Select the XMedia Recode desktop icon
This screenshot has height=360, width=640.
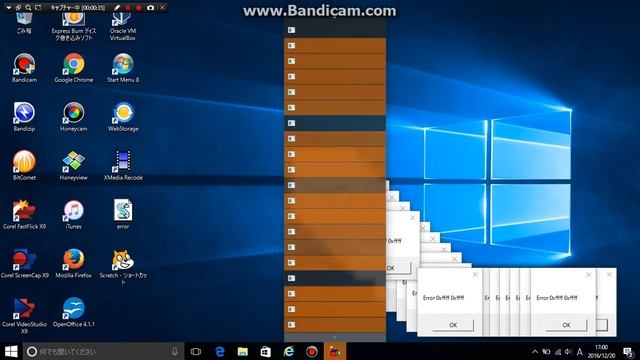point(123,166)
